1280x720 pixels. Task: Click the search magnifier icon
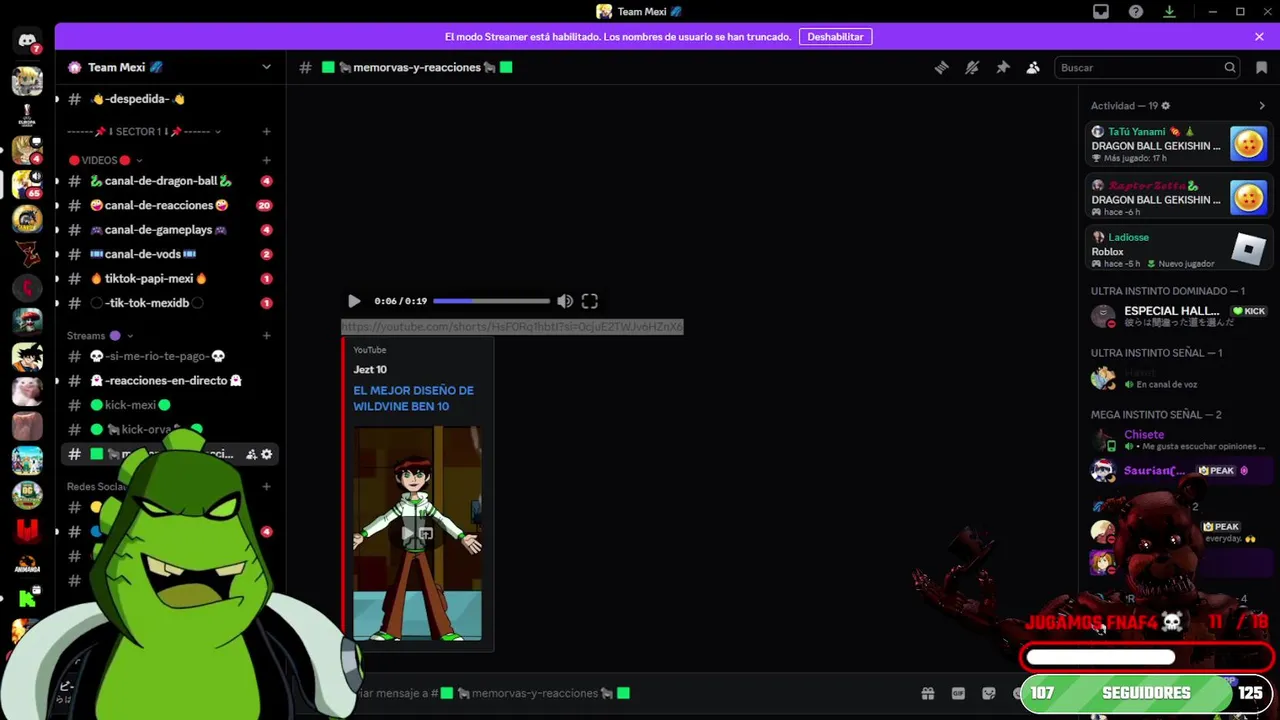tap(1230, 67)
